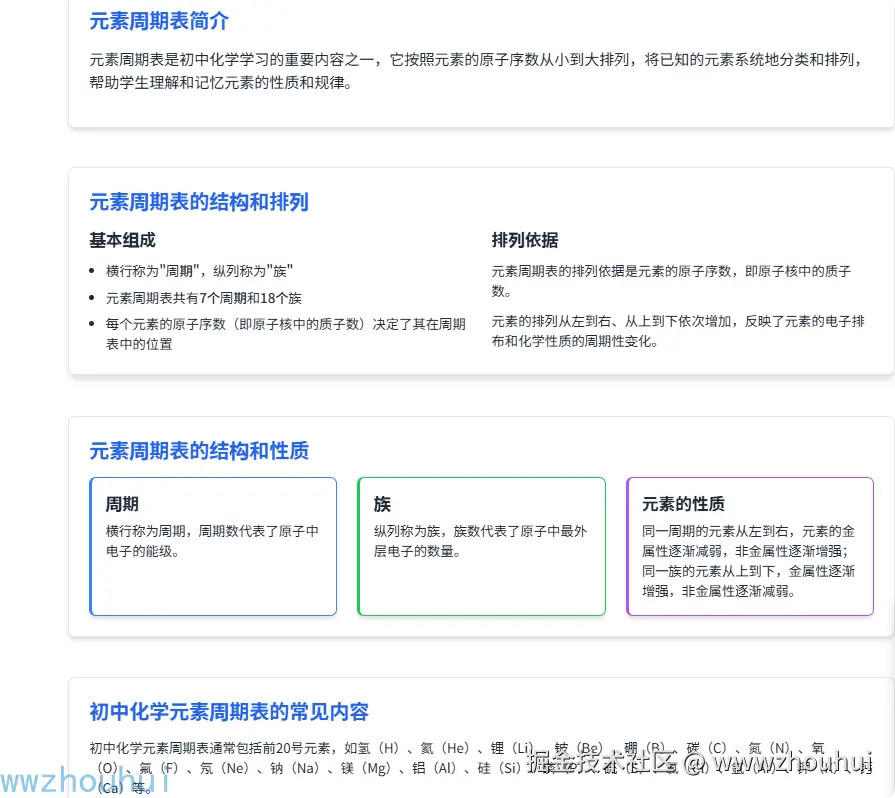Image resolution: width=895 pixels, height=798 pixels.
Task: Select bullet 横行称为"周期"，纵列称为"族"
Action: pyautogui.click(x=199, y=271)
